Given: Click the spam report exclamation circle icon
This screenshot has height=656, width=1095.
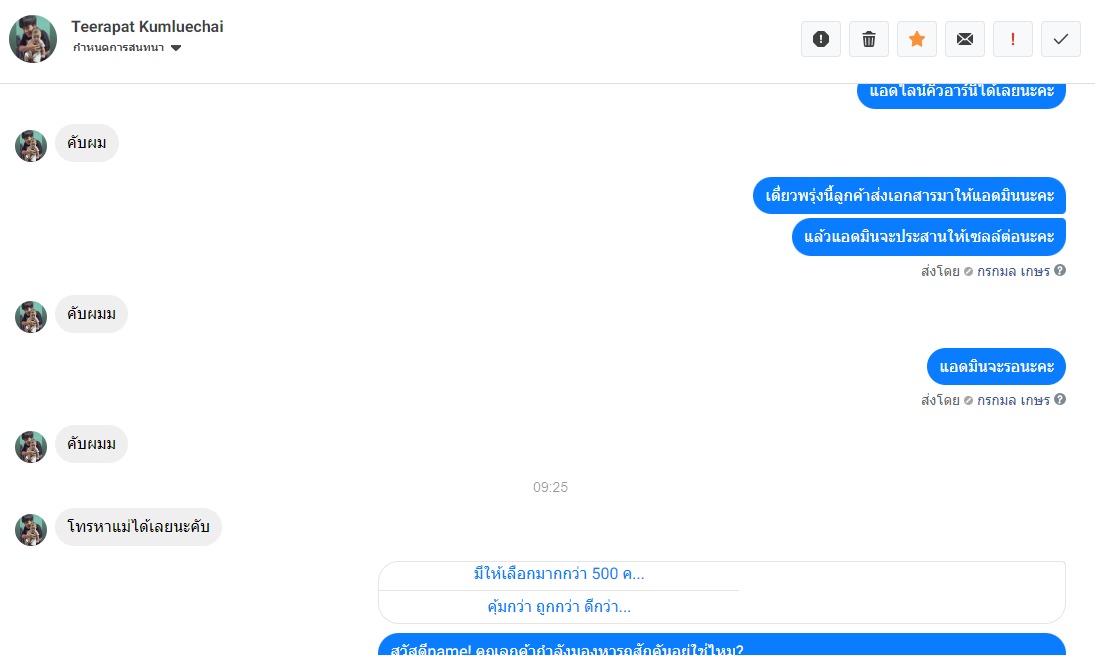Looking at the screenshot, I should tap(821, 39).
